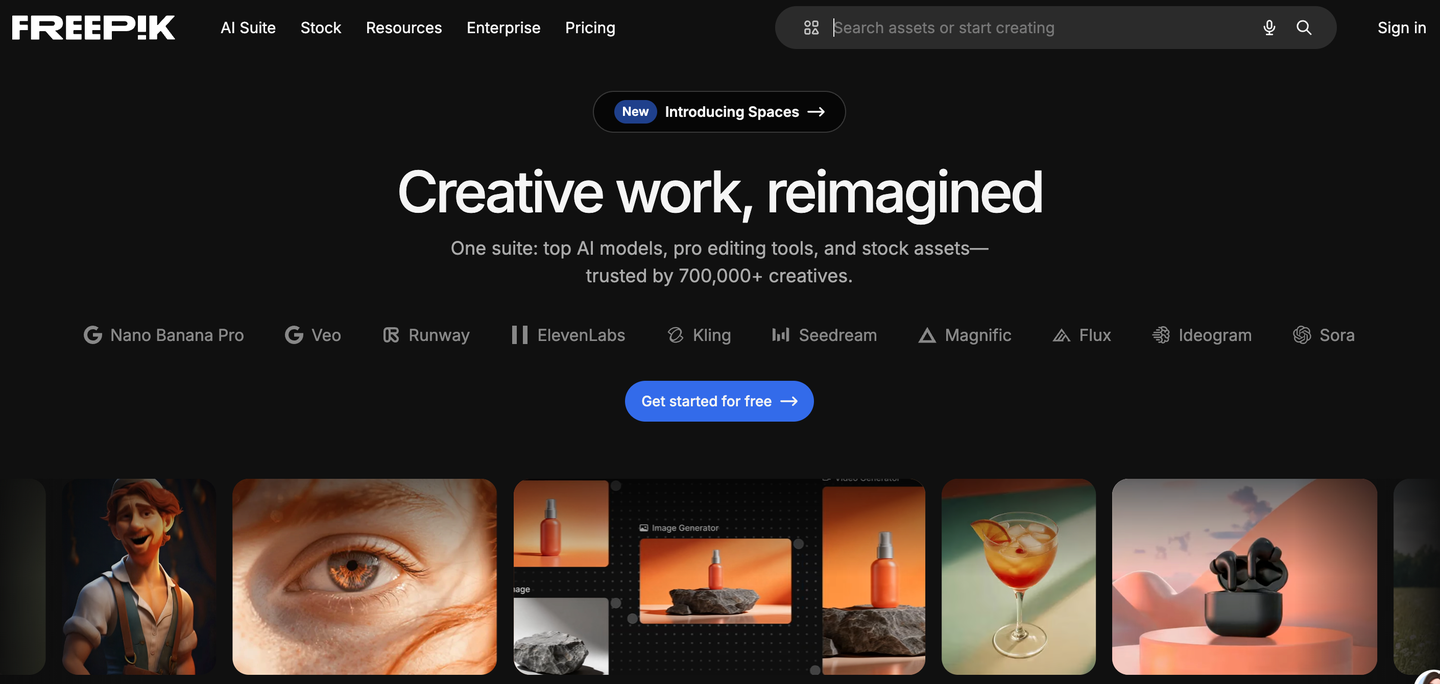Select the Veo model label
1440x684 pixels.
pyautogui.click(x=326, y=335)
